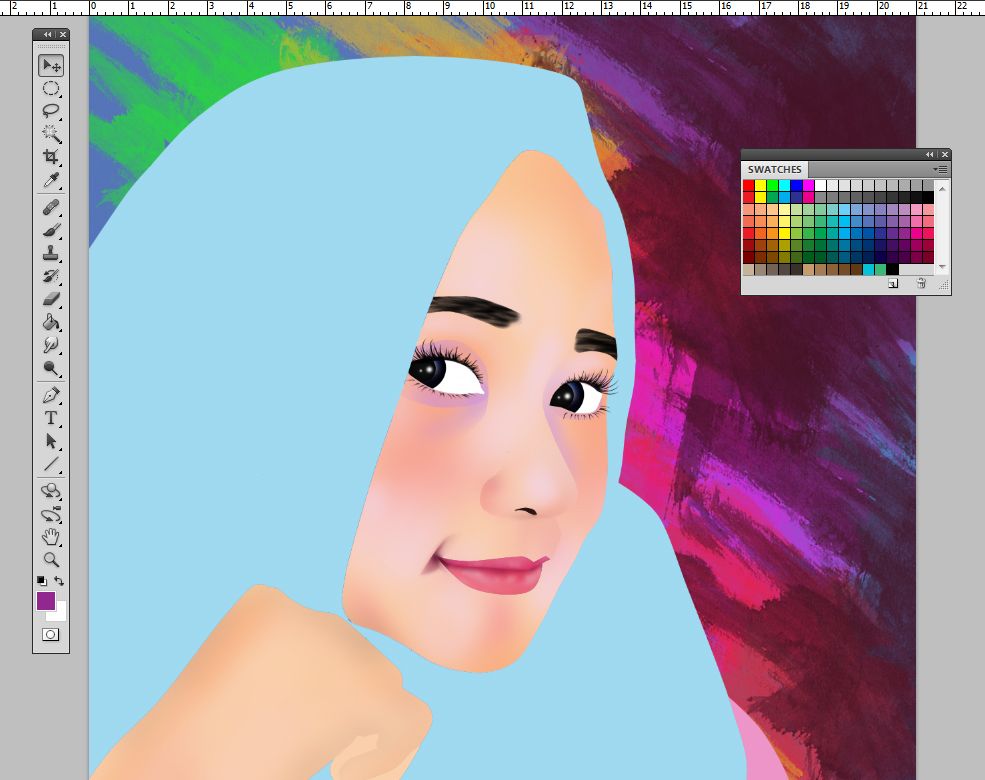Select the Dodge tool
The width and height of the screenshot is (985, 780).
point(51,368)
